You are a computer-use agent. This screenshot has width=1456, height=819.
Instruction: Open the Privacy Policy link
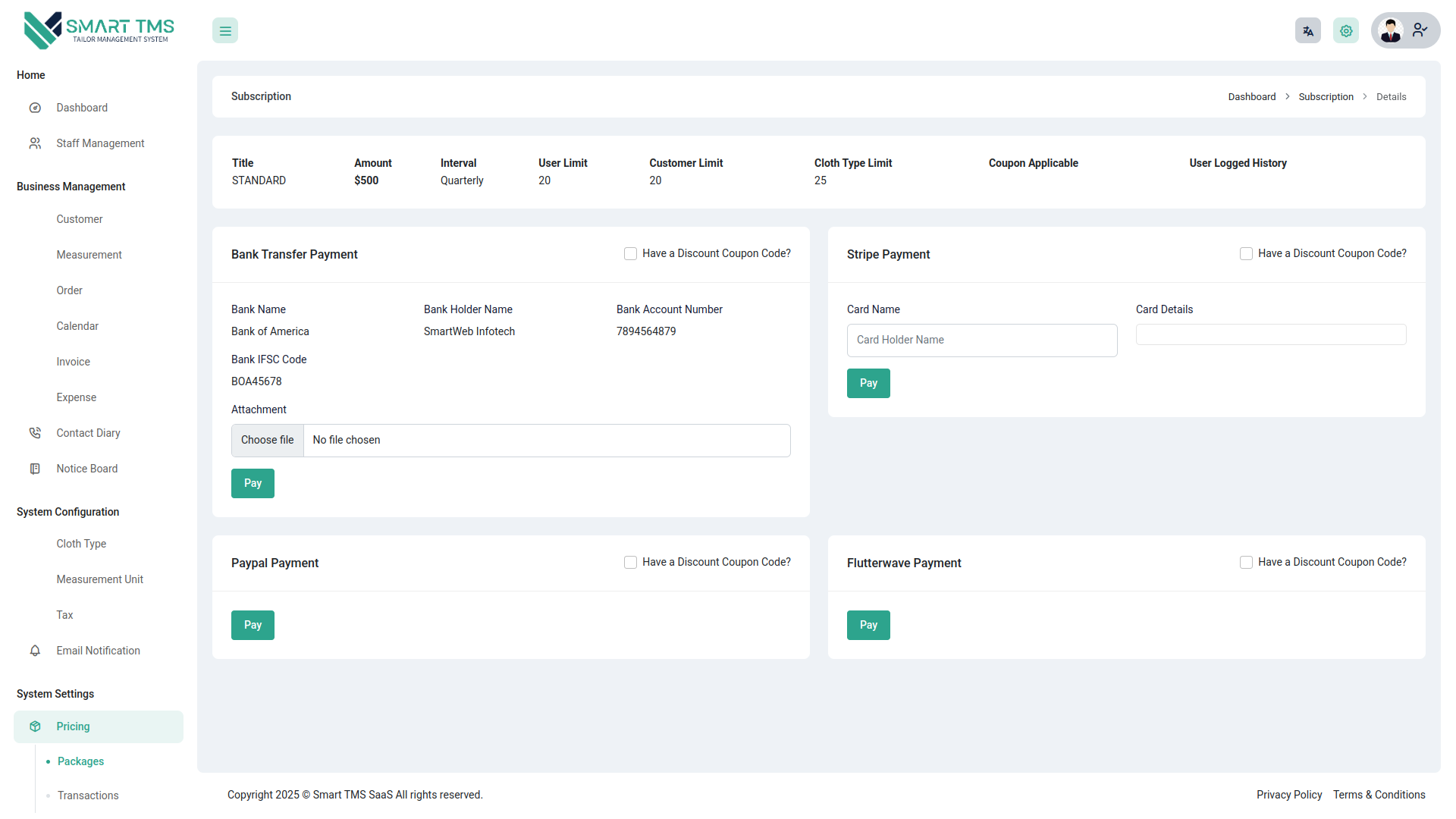point(1289,795)
